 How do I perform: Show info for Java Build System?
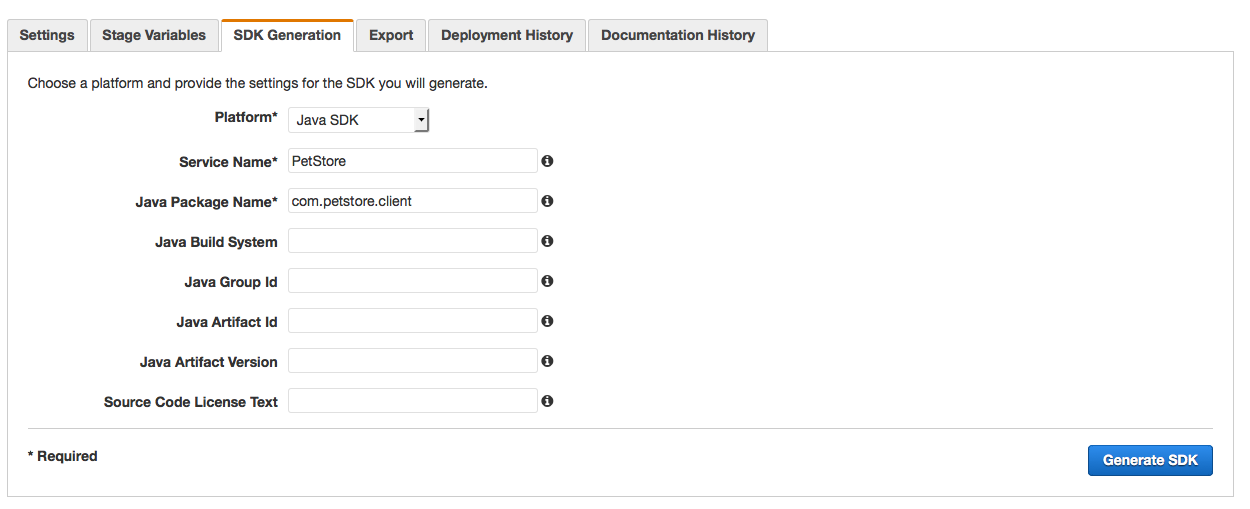(547, 241)
